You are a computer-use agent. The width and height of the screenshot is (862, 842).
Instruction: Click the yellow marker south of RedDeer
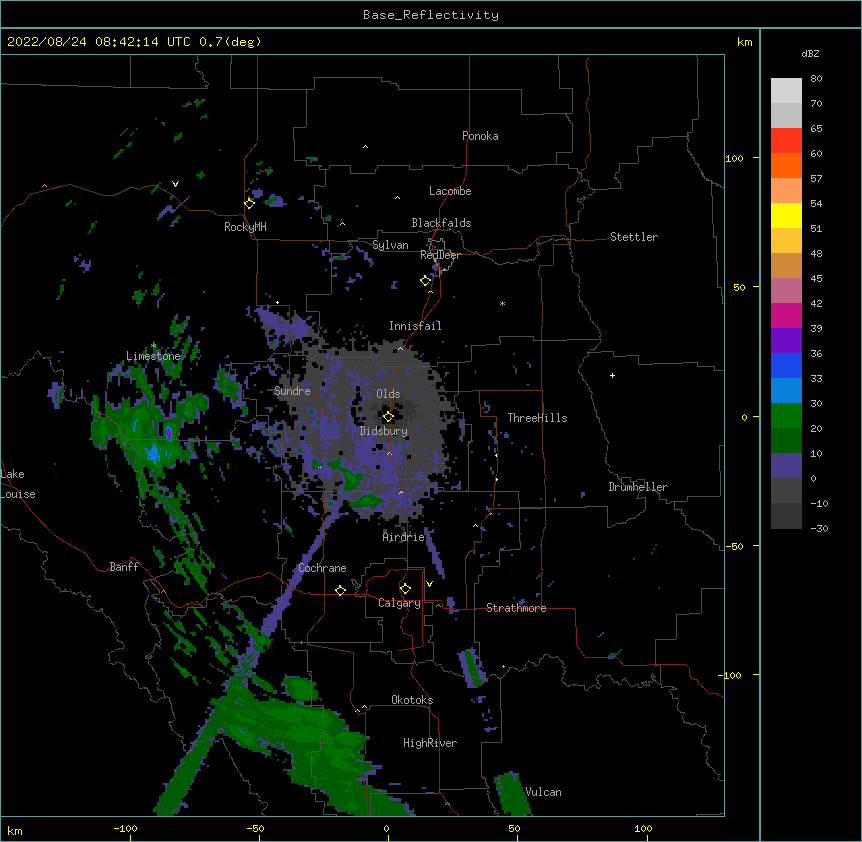point(426,280)
